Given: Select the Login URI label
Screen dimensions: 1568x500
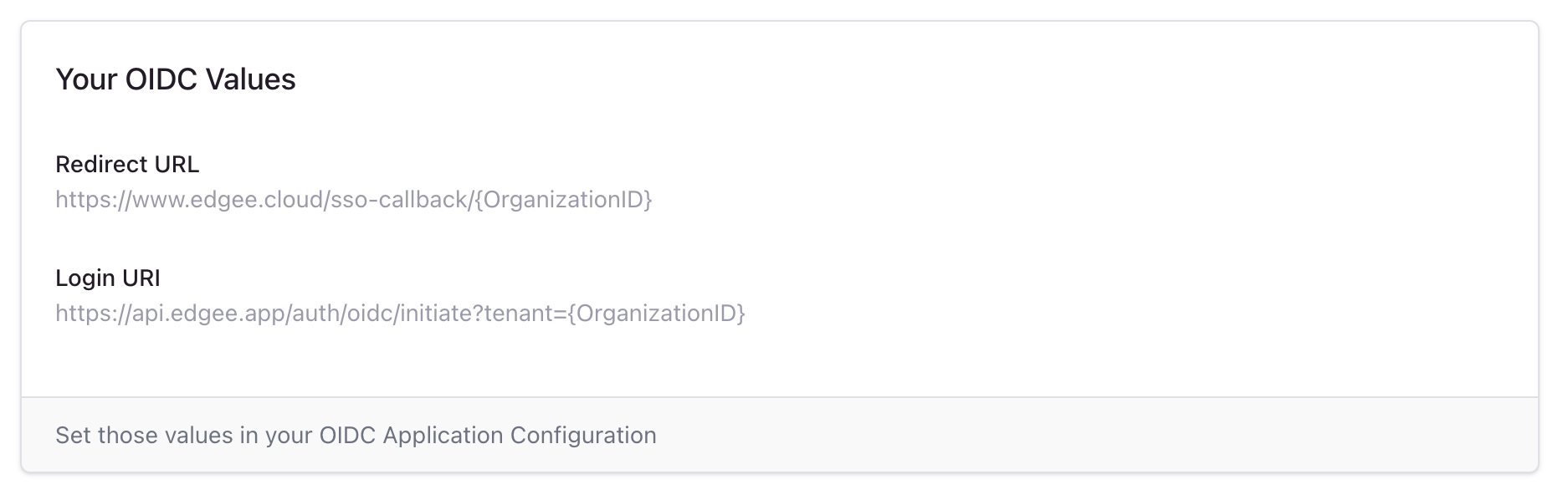Looking at the screenshot, I should 110,278.
